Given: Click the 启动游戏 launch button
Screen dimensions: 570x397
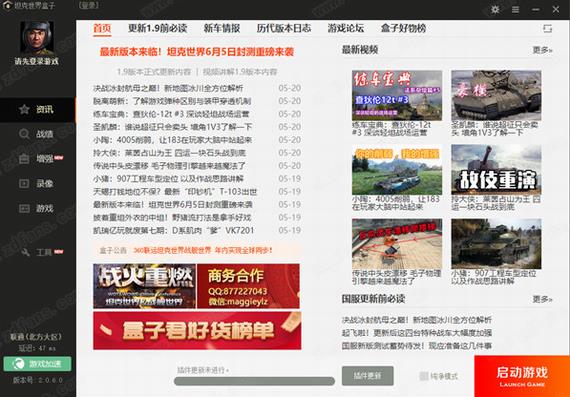Looking at the screenshot, I should click(522, 376).
